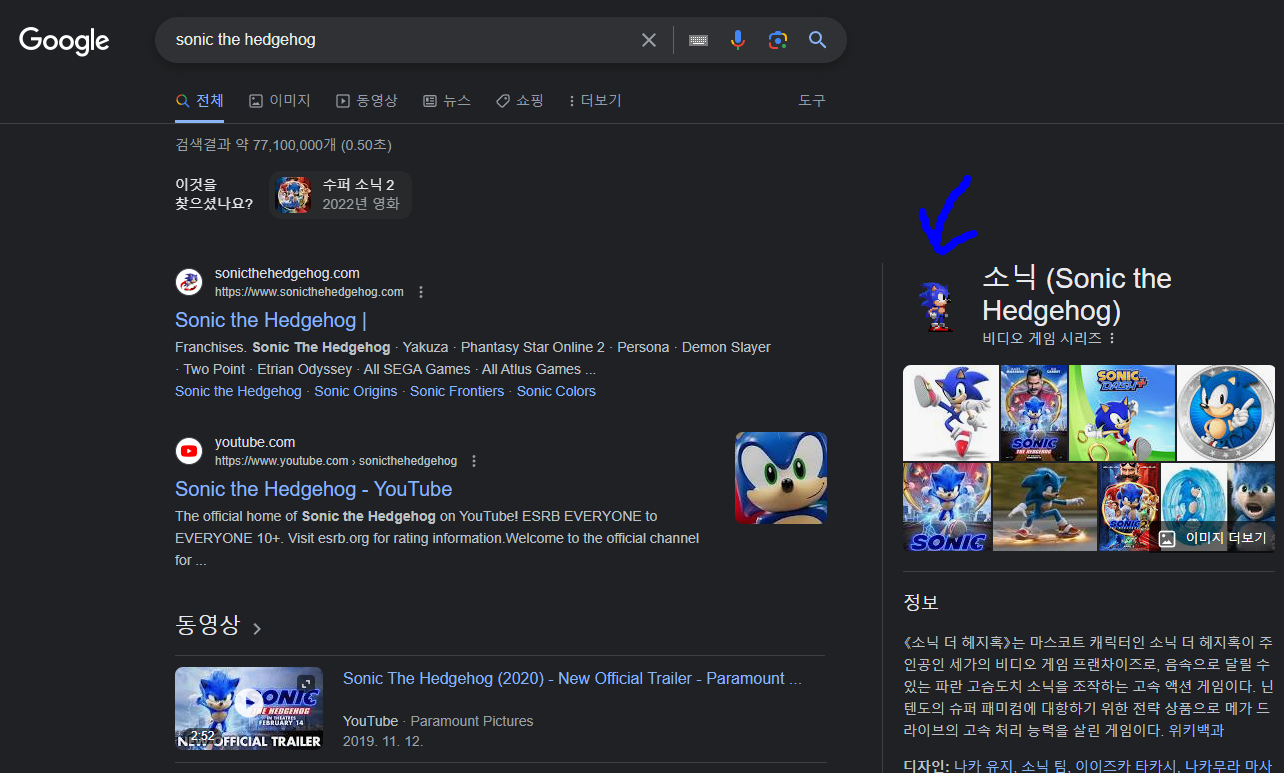Switch to the 뉴스 tab
The width and height of the screenshot is (1284, 773).
(447, 101)
